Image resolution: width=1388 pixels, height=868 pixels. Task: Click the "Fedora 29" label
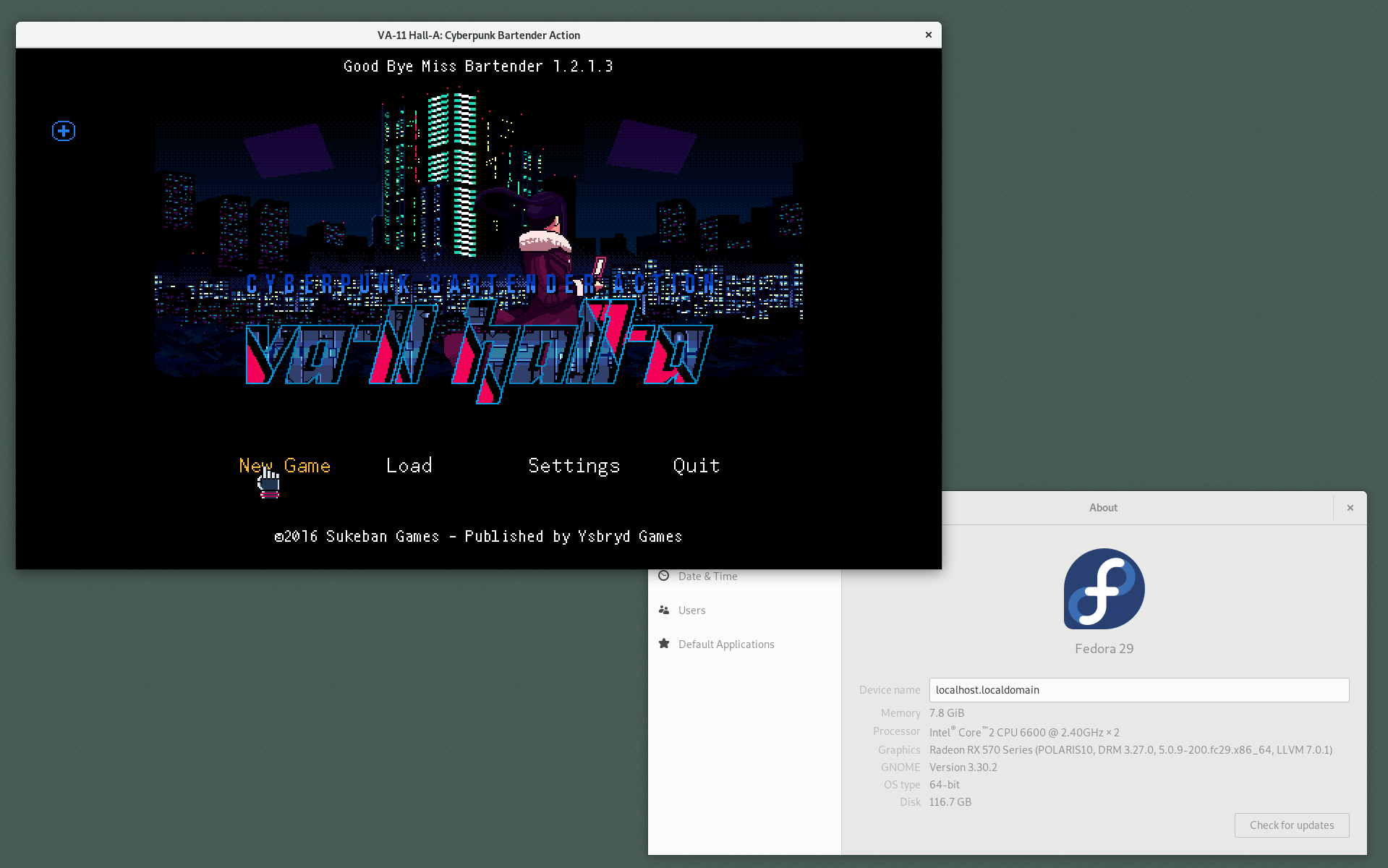coord(1104,649)
